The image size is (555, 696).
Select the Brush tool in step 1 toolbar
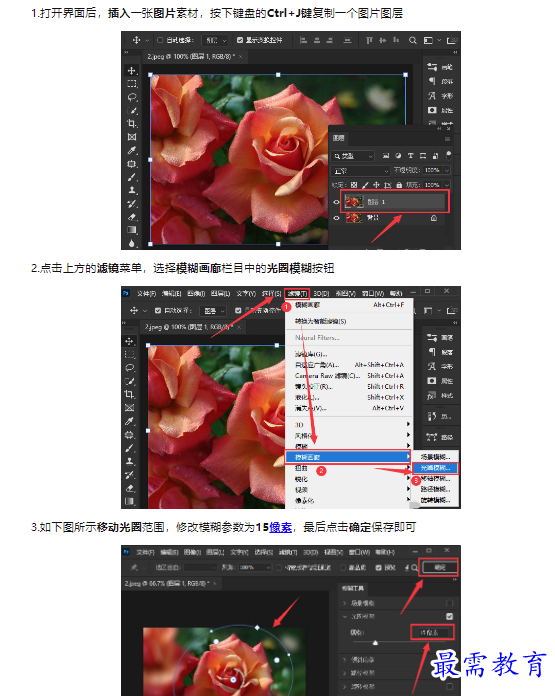point(132,177)
